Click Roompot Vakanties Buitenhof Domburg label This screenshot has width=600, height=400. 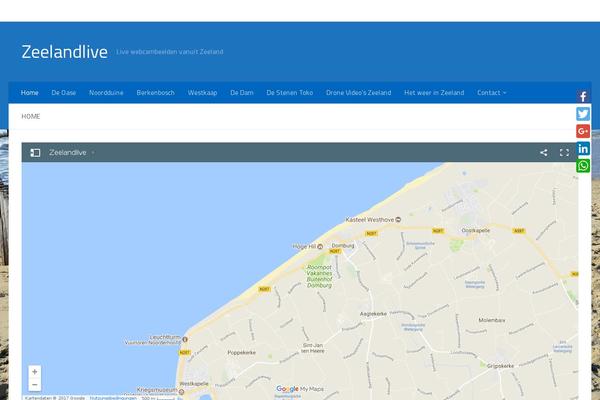point(319,276)
